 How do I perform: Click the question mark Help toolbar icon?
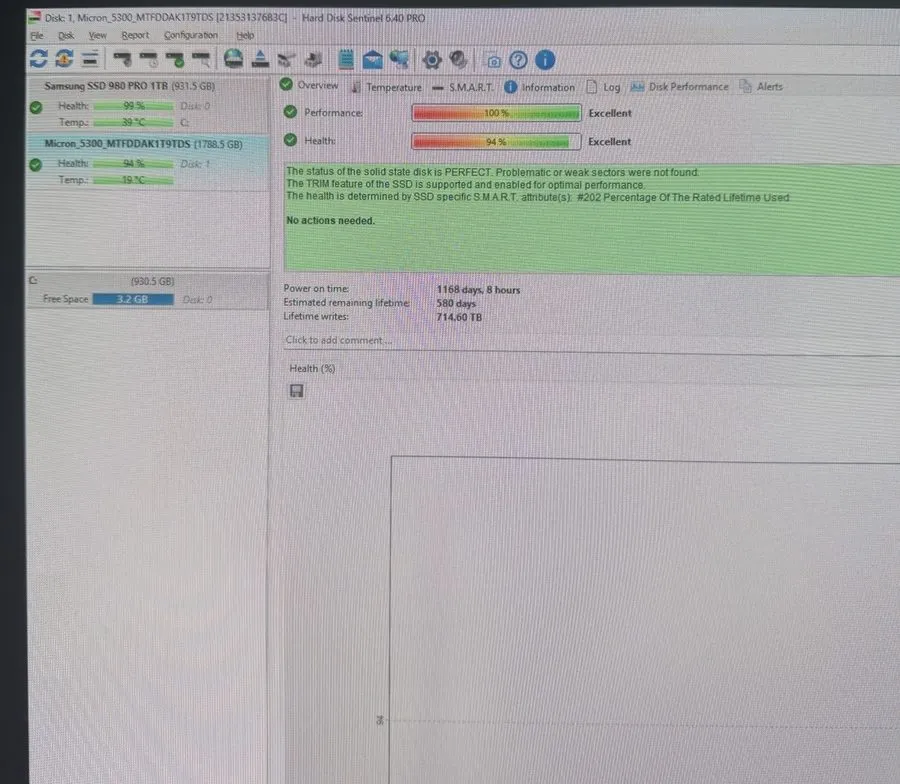point(518,60)
